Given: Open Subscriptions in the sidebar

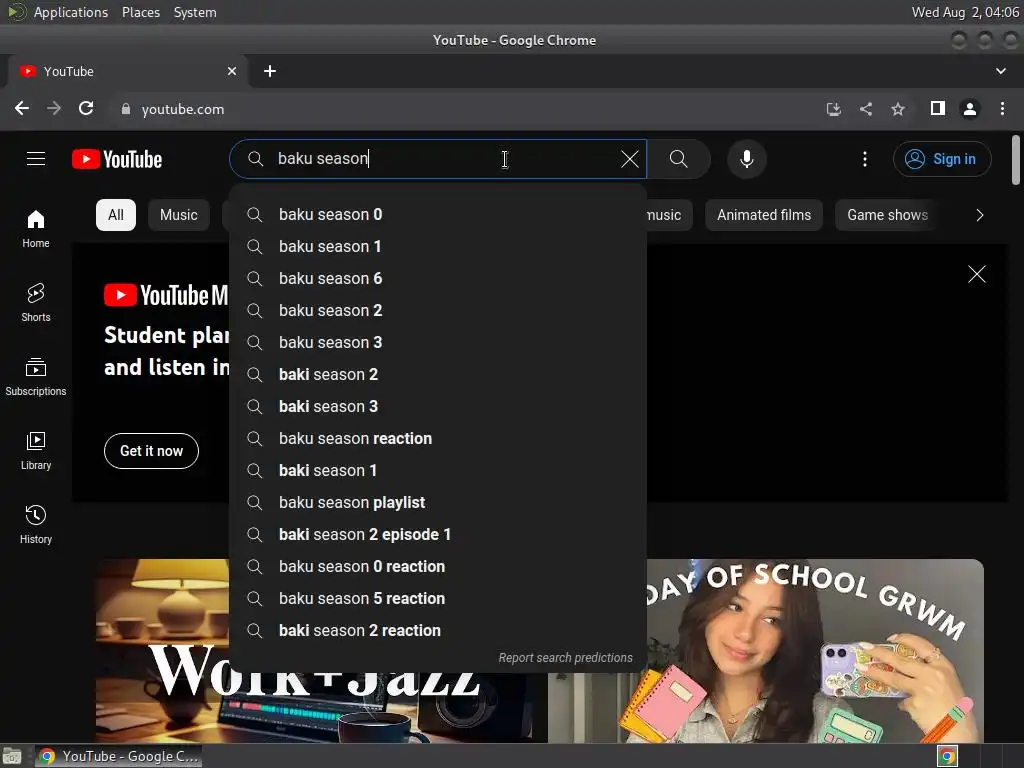Looking at the screenshot, I should coord(36,377).
